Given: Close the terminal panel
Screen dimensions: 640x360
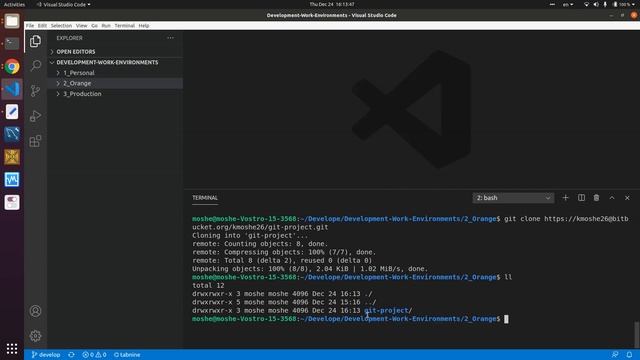Looking at the screenshot, I should coord(627,198).
